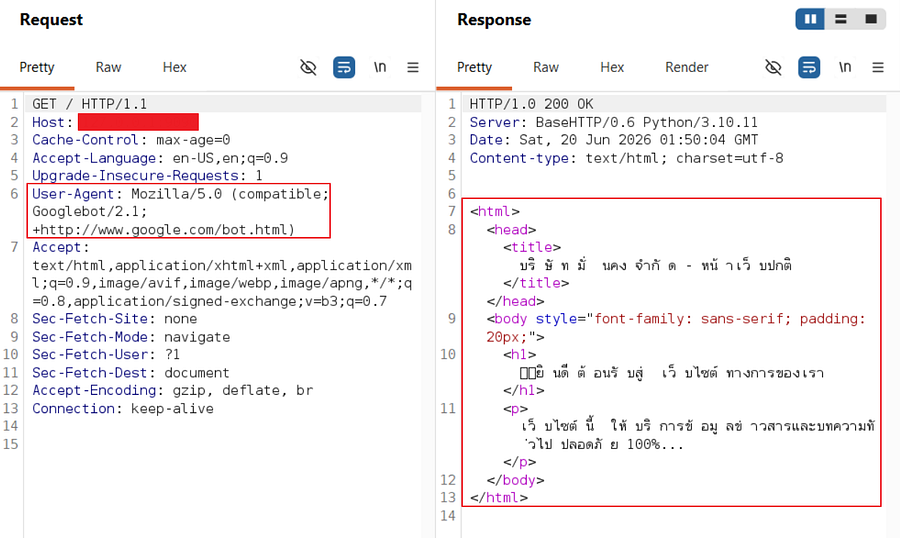Click the Accept-Language header line
The height and width of the screenshot is (538, 900).
coord(160,158)
